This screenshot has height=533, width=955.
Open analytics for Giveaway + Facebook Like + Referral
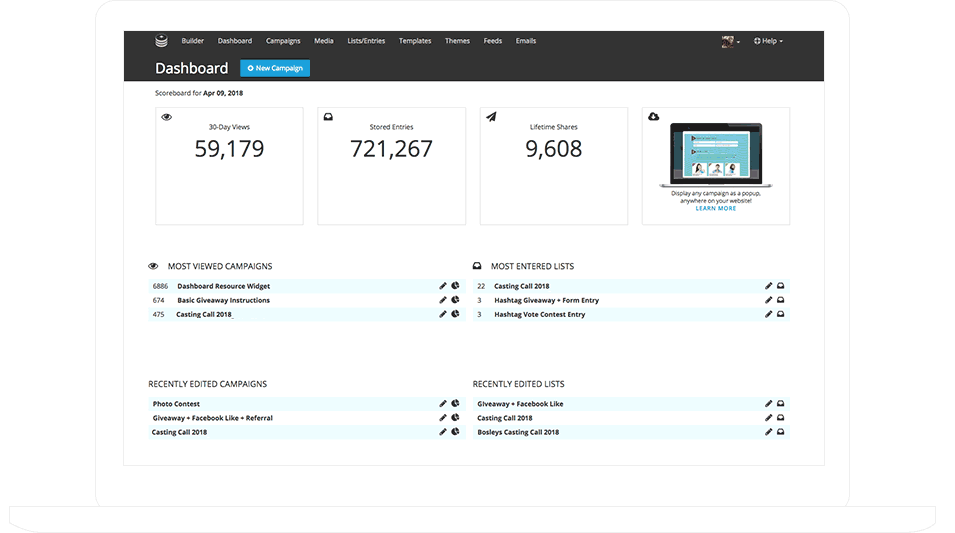click(455, 418)
